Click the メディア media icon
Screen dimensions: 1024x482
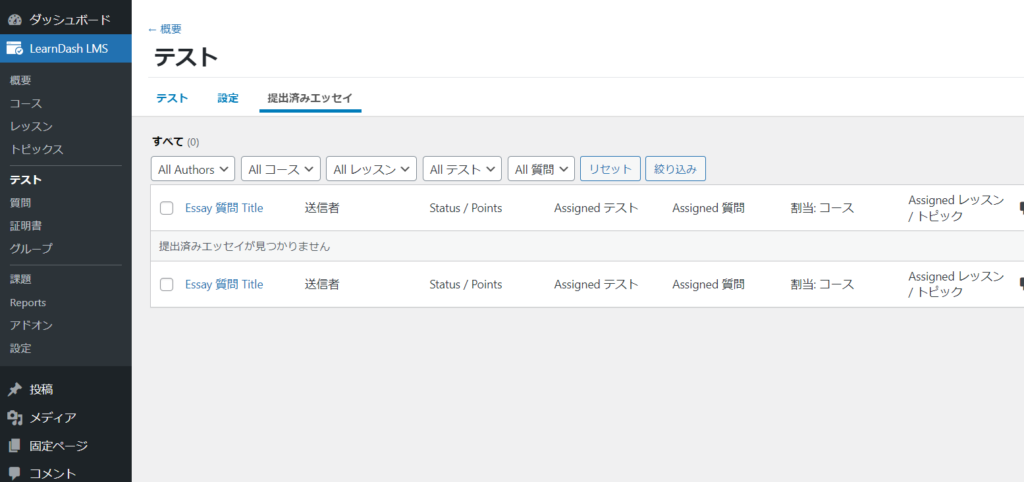(x=15, y=418)
